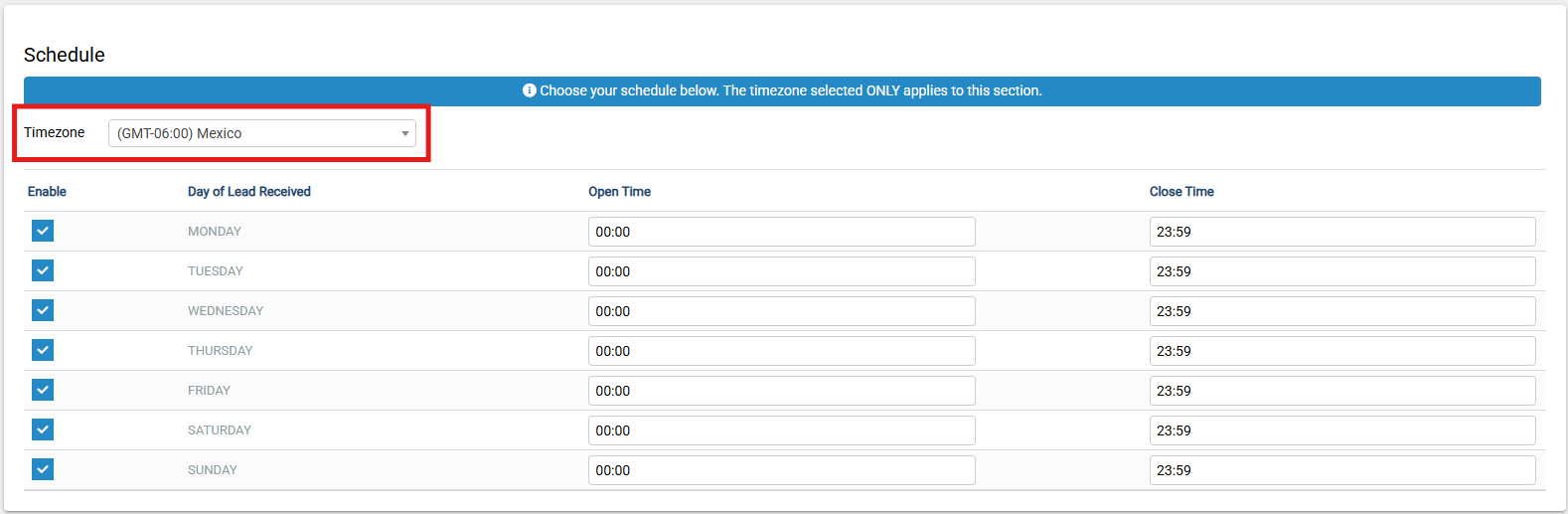1568x514 pixels.
Task: Click Tuesday's Close Time field
Action: pyautogui.click(x=1342, y=271)
